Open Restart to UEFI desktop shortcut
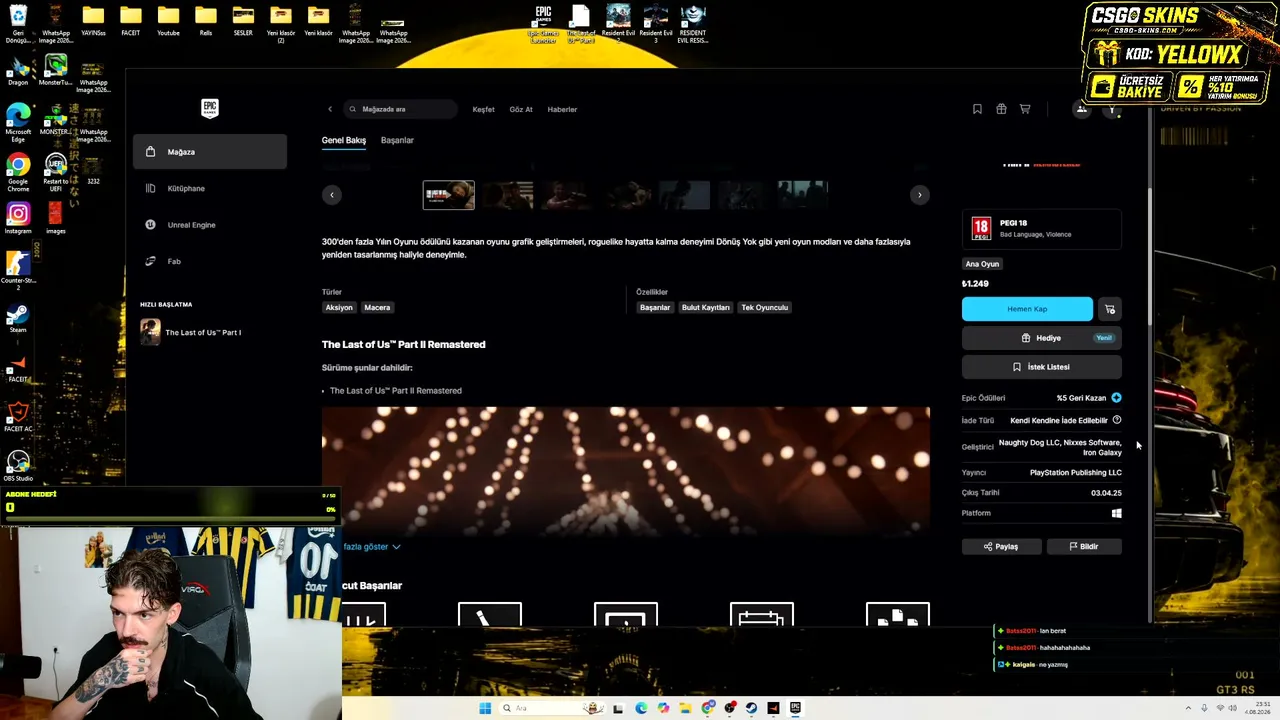The height and width of the screenshot is (720, 1280). click(x=56, y=172)
